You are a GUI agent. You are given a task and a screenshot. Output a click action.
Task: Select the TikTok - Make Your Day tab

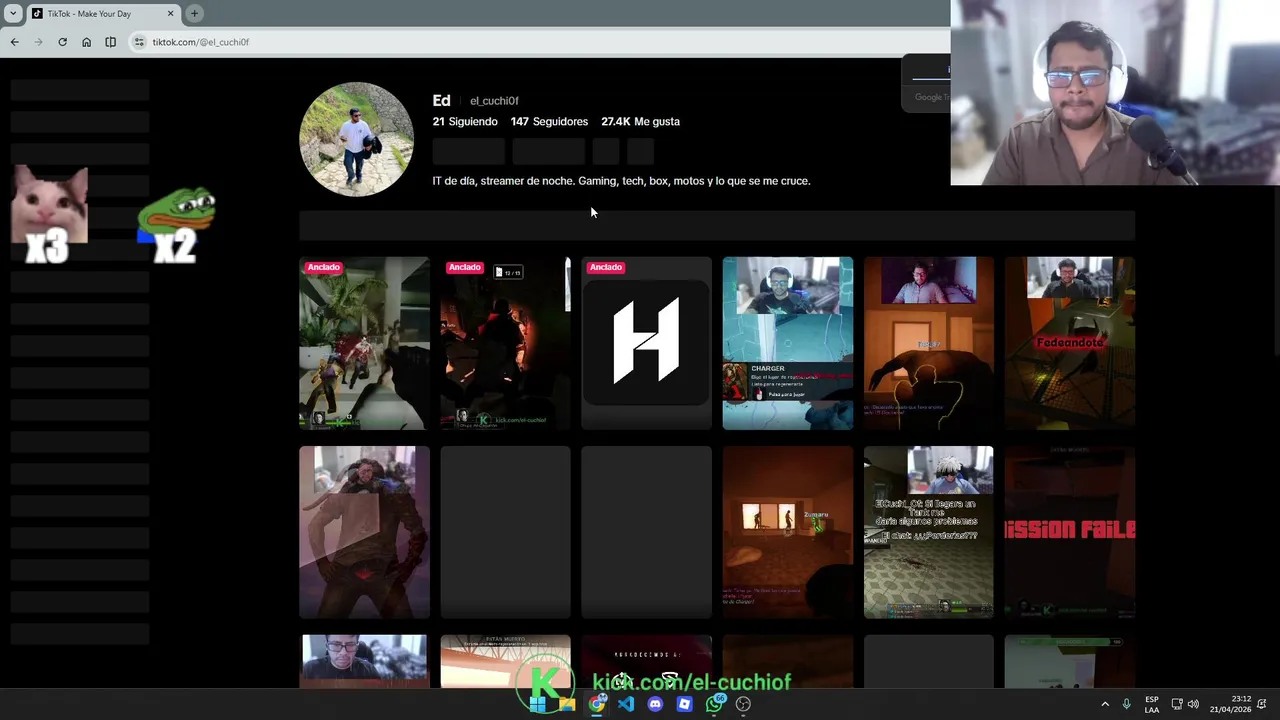click(x=102, y=13)
